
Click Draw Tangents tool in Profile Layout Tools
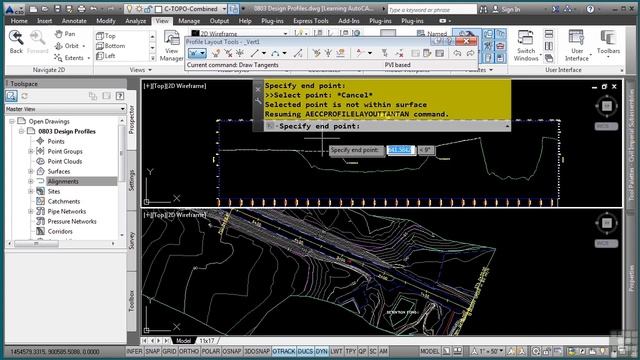[x=193, y=53]
